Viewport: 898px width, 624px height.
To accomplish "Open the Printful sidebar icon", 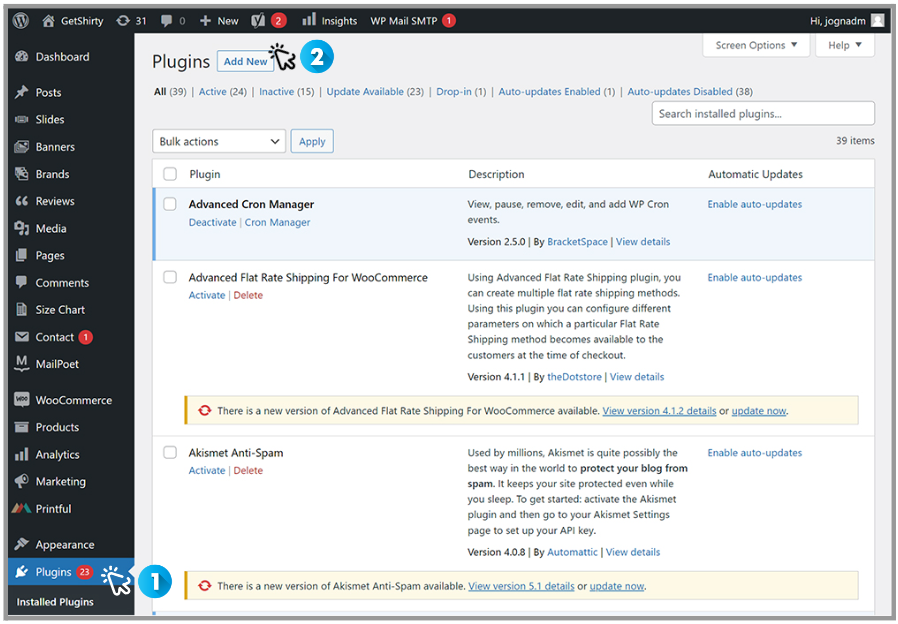I will 22,509.
